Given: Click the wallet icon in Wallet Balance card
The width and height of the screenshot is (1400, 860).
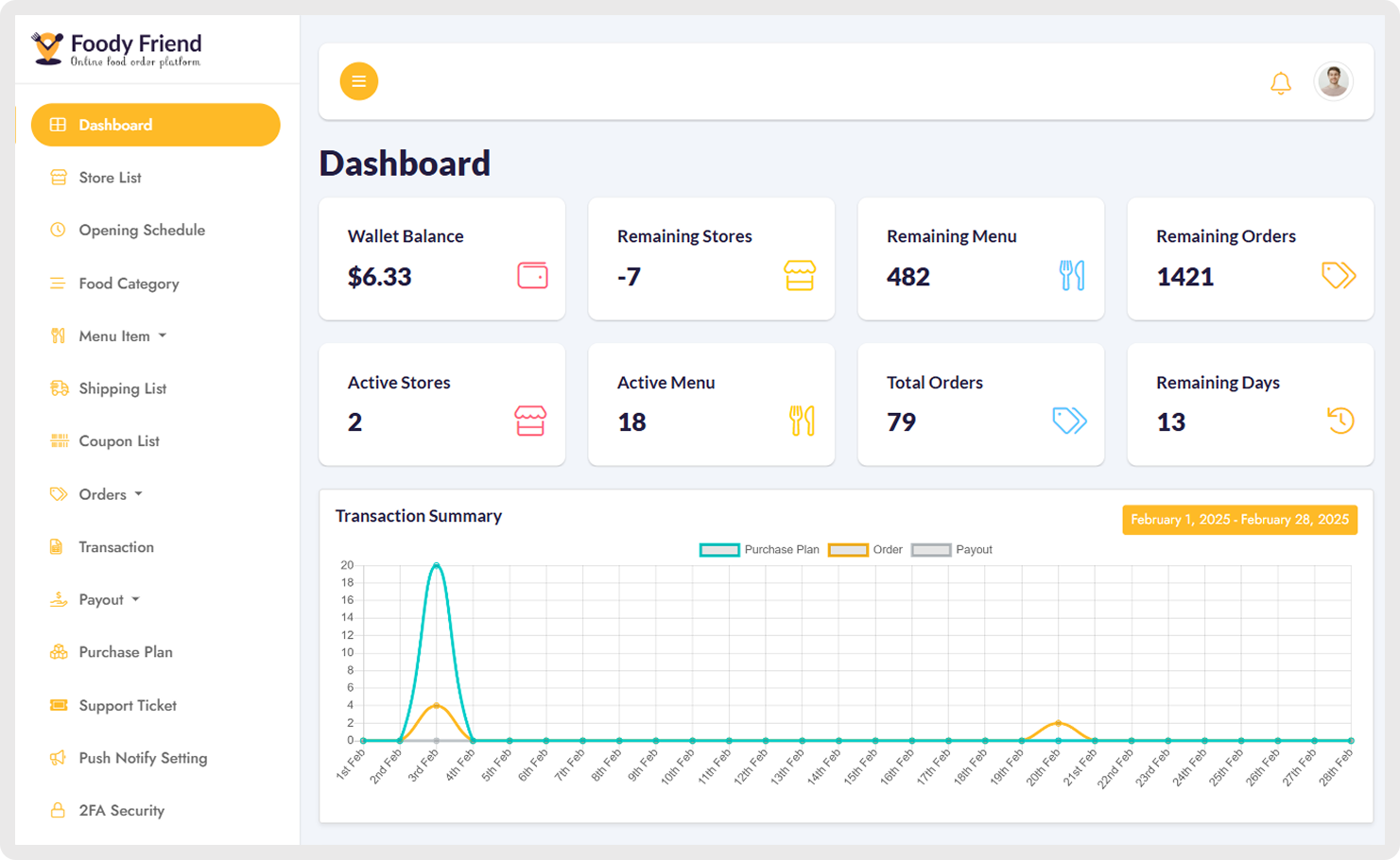Looking at the screenshot, I should point(532,275).
